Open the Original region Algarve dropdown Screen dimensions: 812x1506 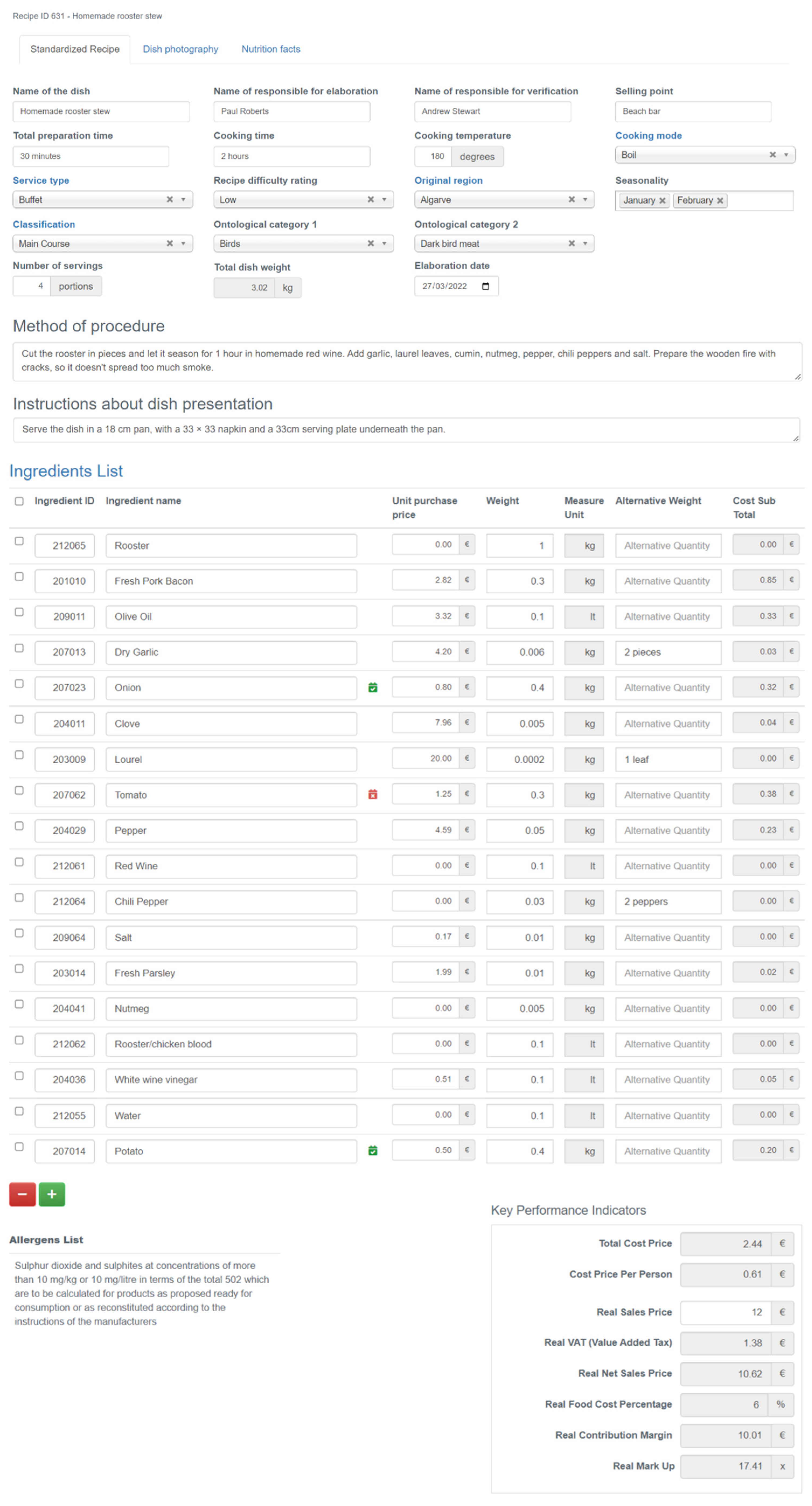coord(585,199)
